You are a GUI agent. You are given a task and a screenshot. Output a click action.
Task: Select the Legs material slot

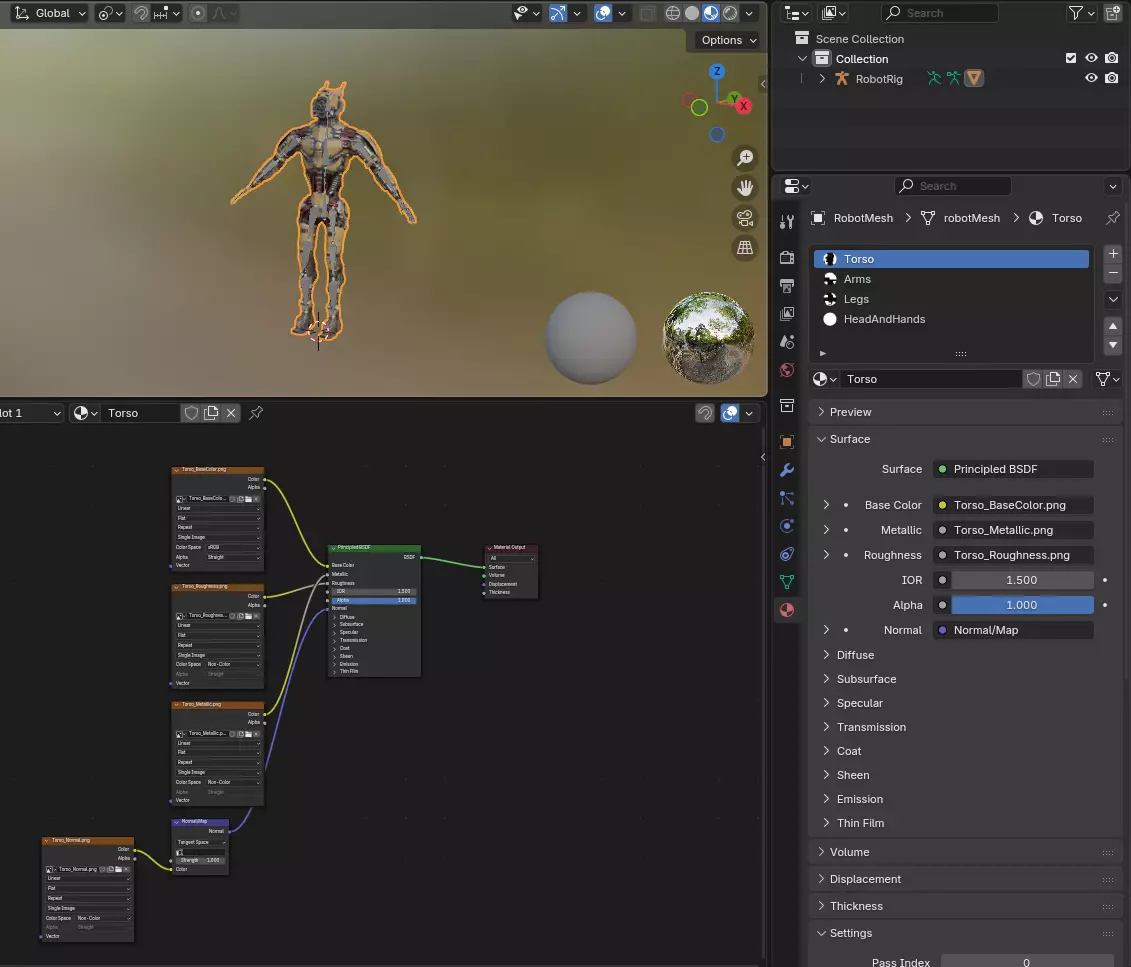tap(951, 299)
